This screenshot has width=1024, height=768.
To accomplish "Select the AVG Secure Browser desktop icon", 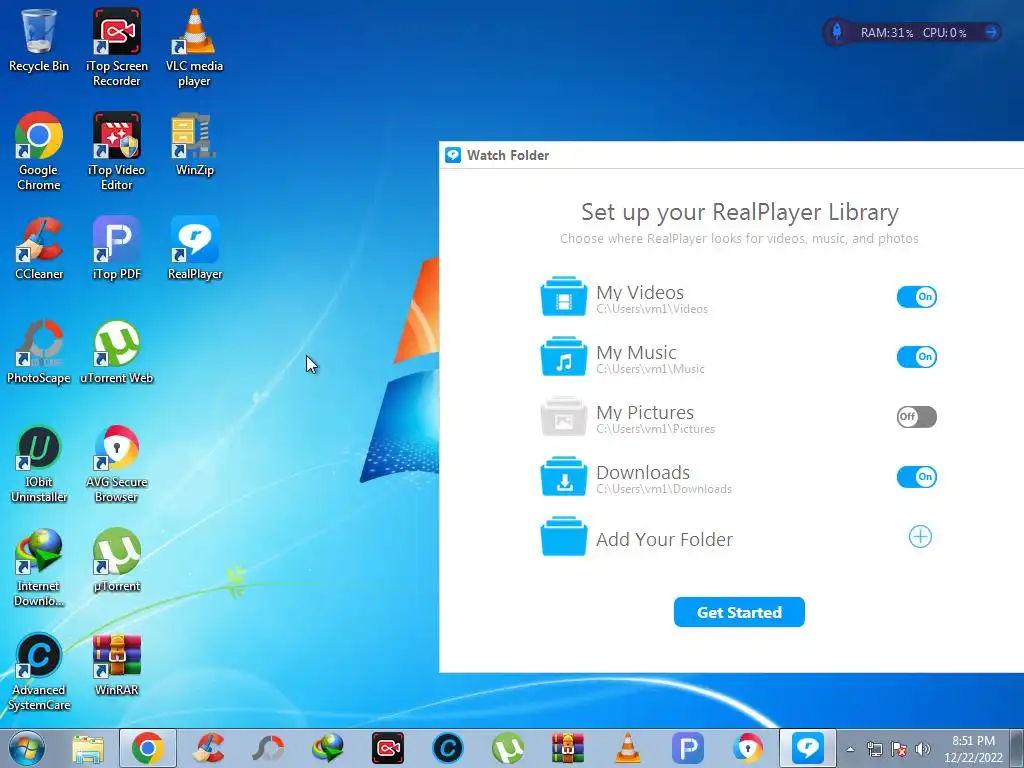I will [x=116, y=464].
